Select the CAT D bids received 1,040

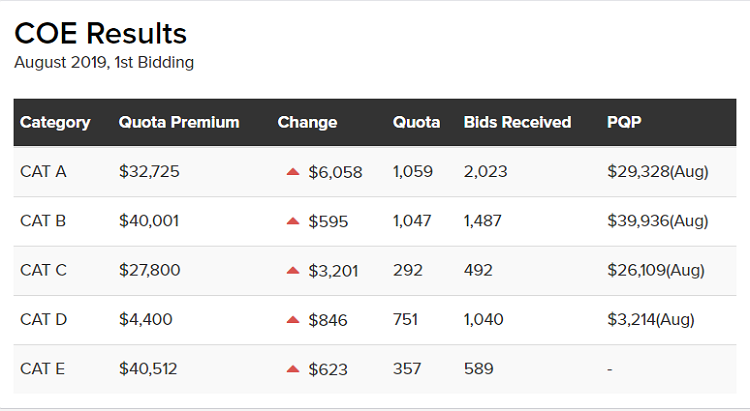click(483, 319)
